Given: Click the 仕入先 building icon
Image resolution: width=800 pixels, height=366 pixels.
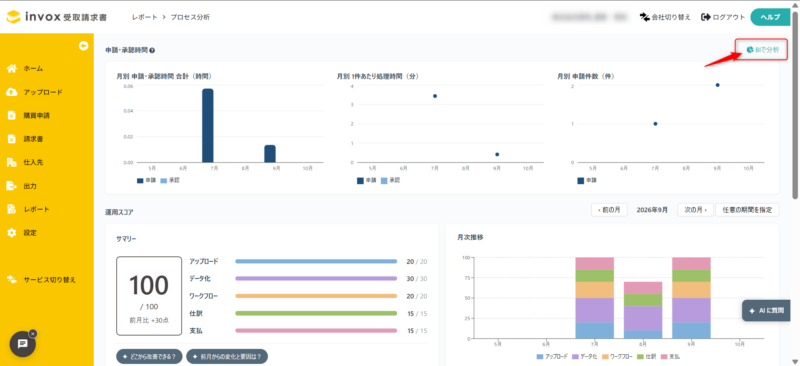Looking at the screenshot, I should pyautogui.click(x=12, y=162).
